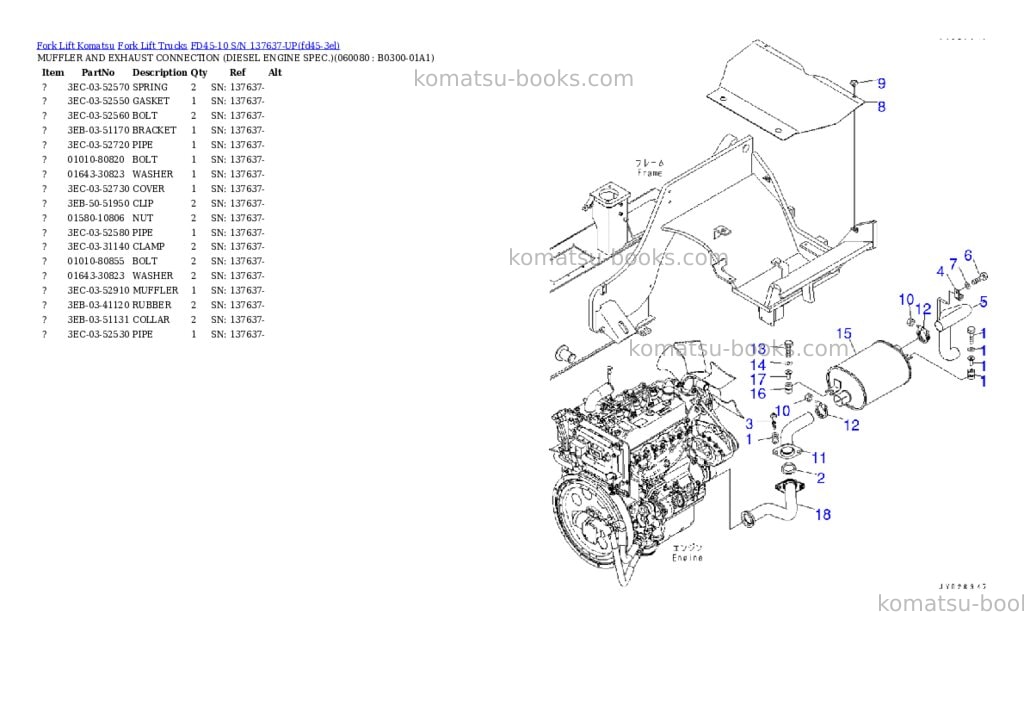Click callout number 13 in diagram
Image resolution: width=1024 pixels, height=725 pixels.
pyautogui.click(x=758, y=349)
